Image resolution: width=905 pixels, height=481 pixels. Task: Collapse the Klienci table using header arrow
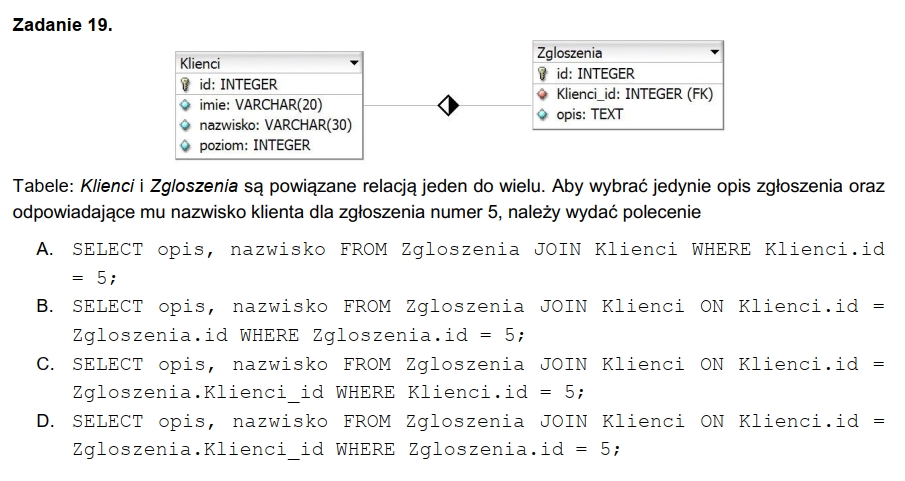tap(354, 63)
